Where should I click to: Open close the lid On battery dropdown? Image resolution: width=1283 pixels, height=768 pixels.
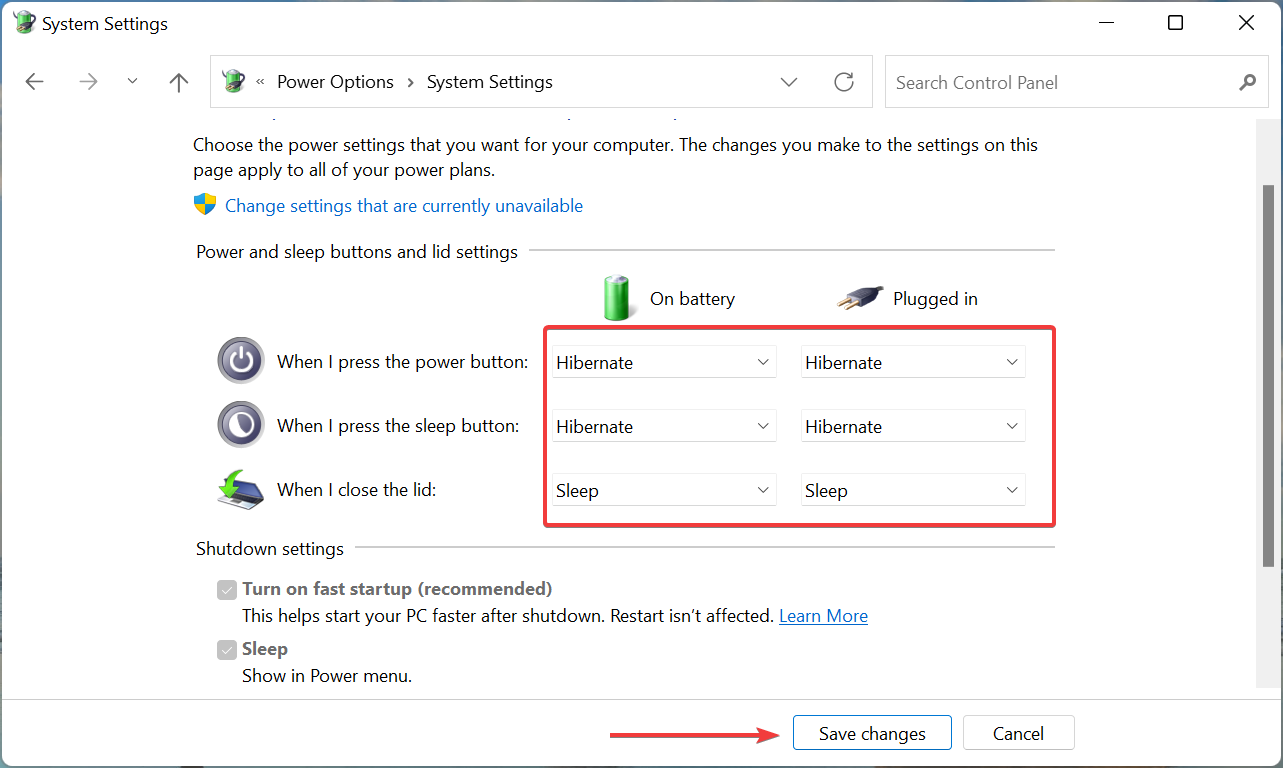click(x=665, y=490)
